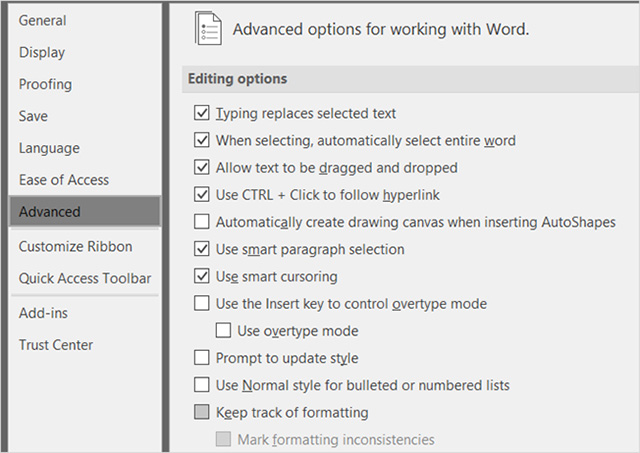Uncheck Use smart paragraph selection
This screenshot has width=640, height=453.
pos(202,249)
